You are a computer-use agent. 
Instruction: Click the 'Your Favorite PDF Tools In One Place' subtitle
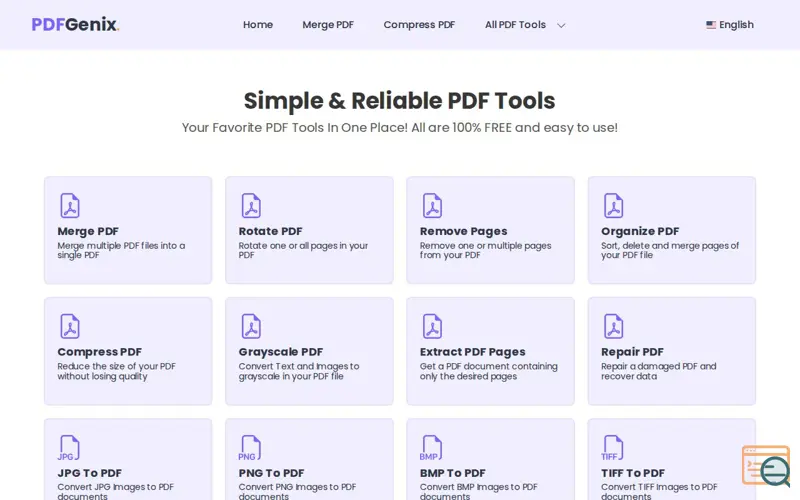(399, 128)
